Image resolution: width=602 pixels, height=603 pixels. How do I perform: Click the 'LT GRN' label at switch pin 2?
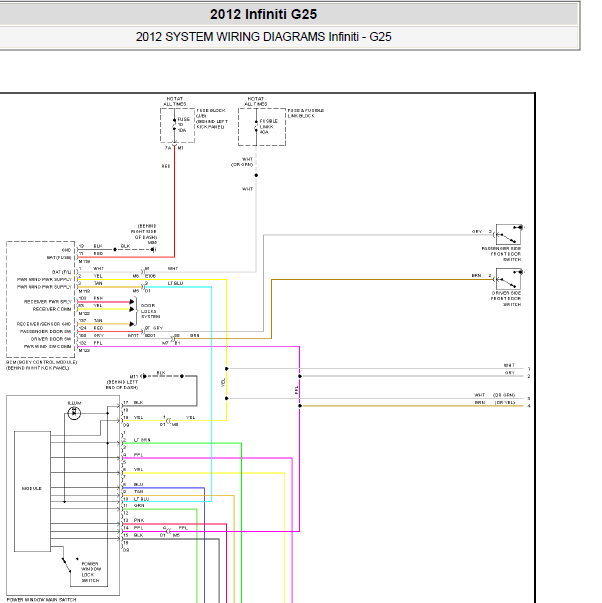pos(142,440)
